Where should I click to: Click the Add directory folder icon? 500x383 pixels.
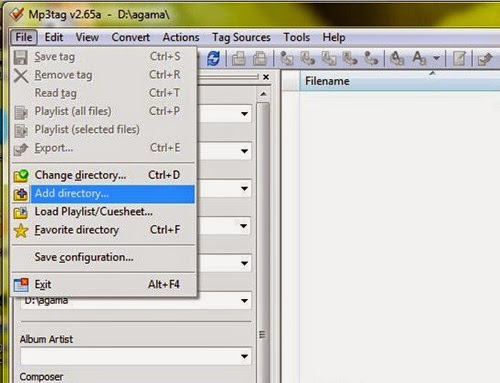(21, 194)
